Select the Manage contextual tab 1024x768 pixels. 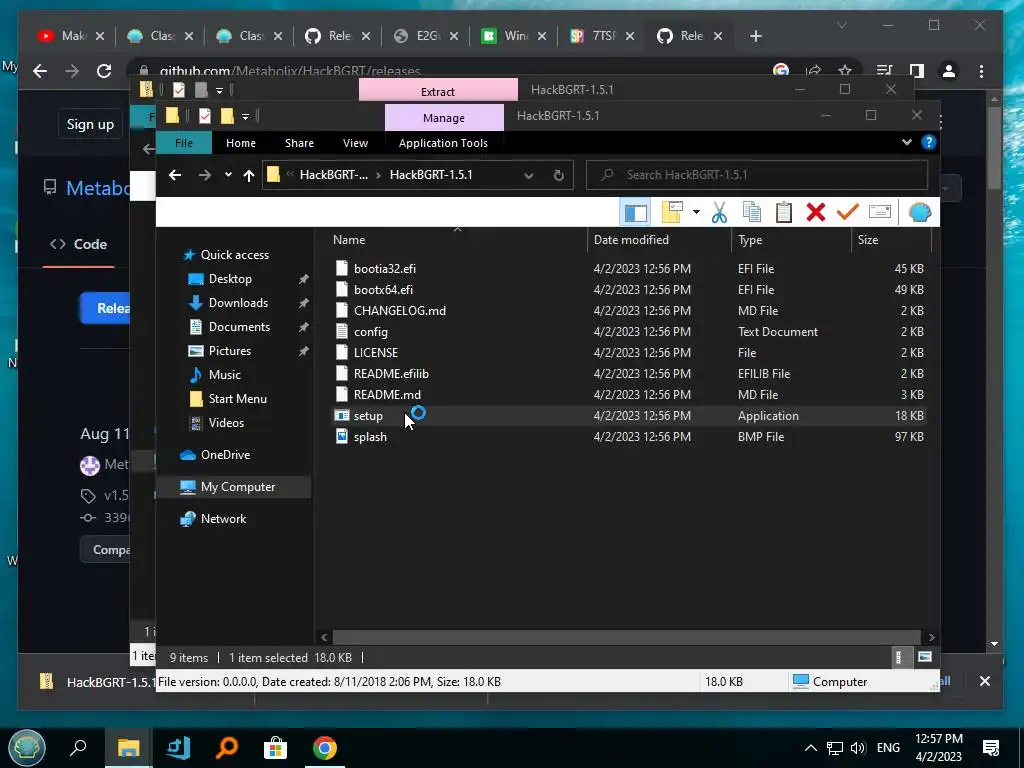tap(444, 118)
